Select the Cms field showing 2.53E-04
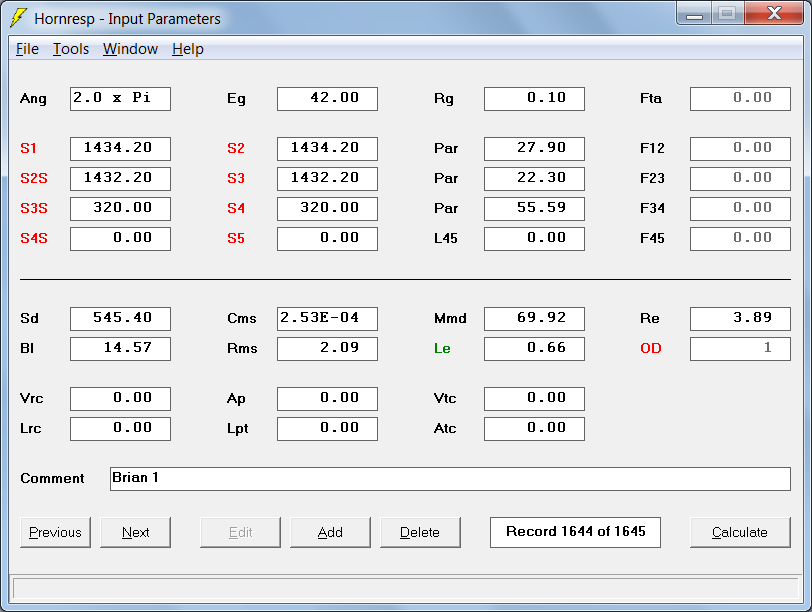This screenshot has width=812, height=612. [x=327, y=318]
